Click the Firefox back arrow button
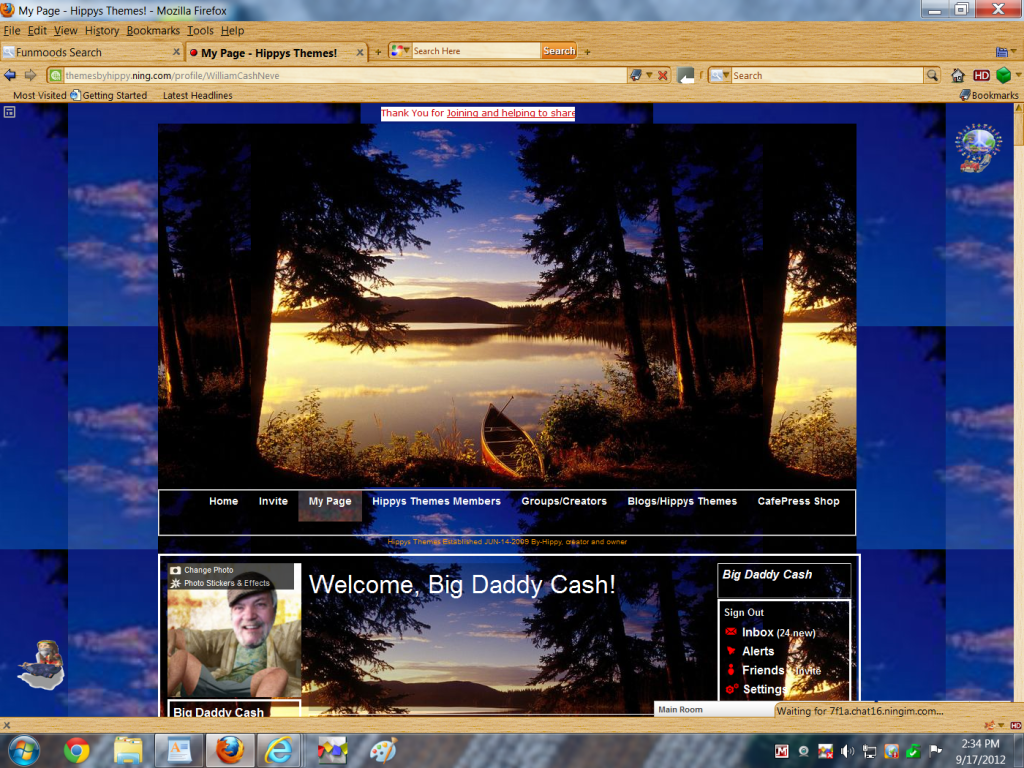Image resolution: width=1024 pixels, height=768 pixels. pos(10,75)
